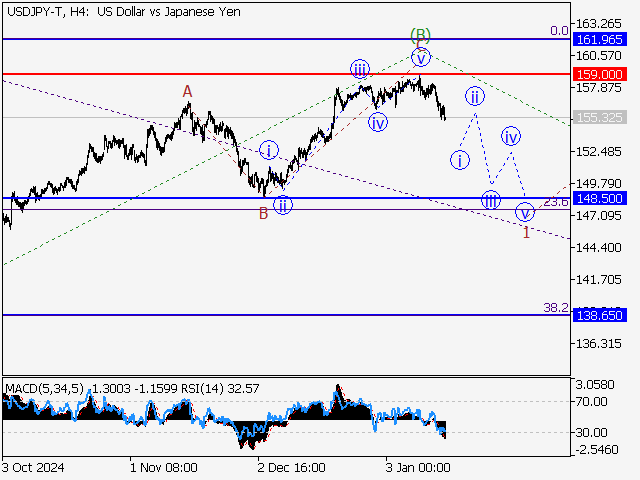Select the 148.500 blue price tag
The width and height of the screenshot is (640, 480).
coord(600,198)
